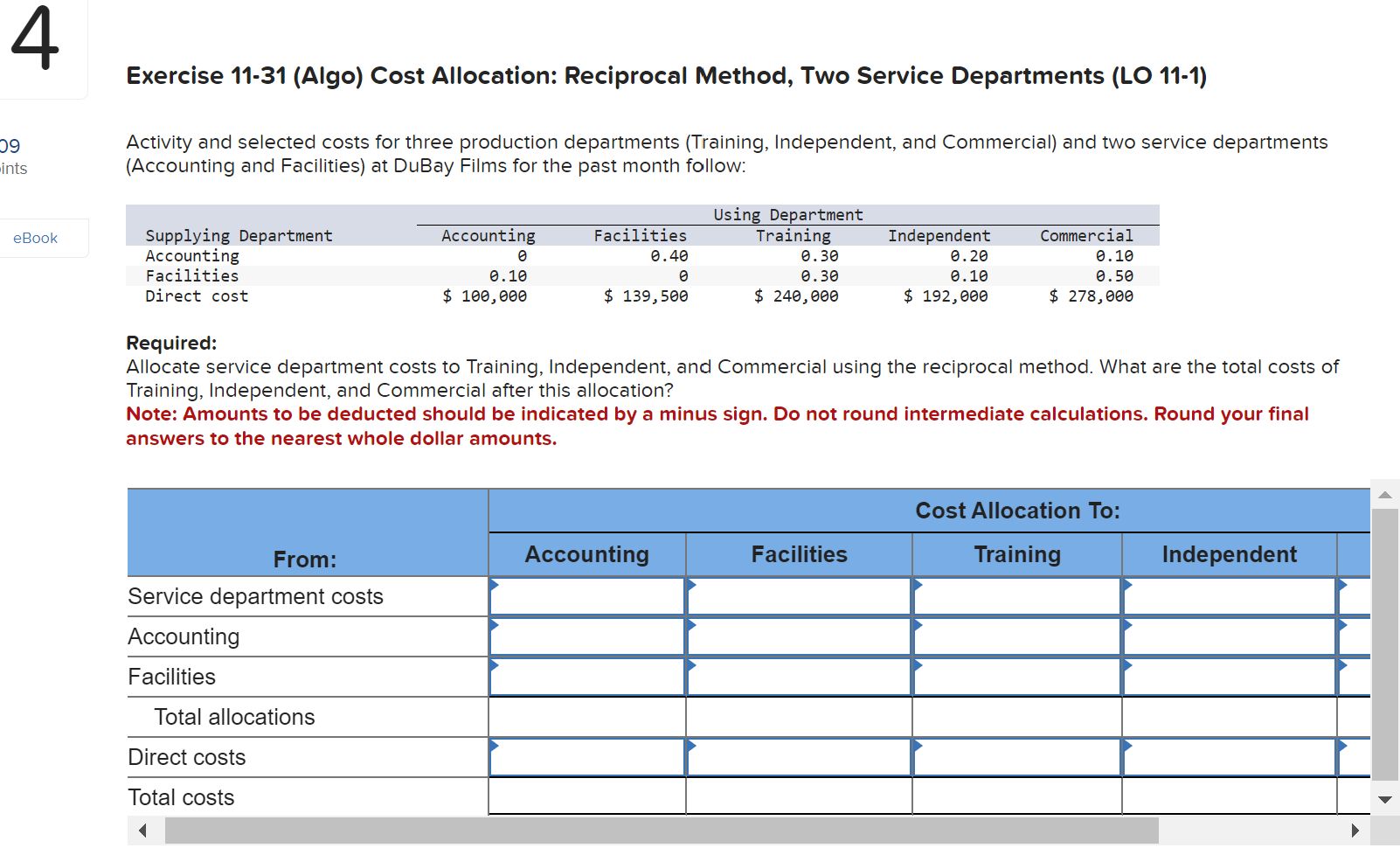
Task: Click the 0.50 Facilities-to-Commercial value
Action: [1114, 276]
